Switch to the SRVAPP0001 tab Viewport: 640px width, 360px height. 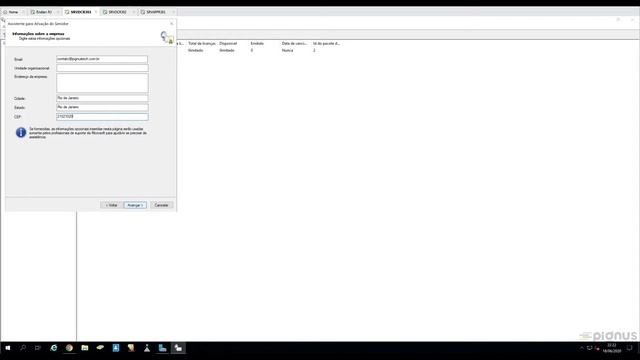tap(156, 12)
